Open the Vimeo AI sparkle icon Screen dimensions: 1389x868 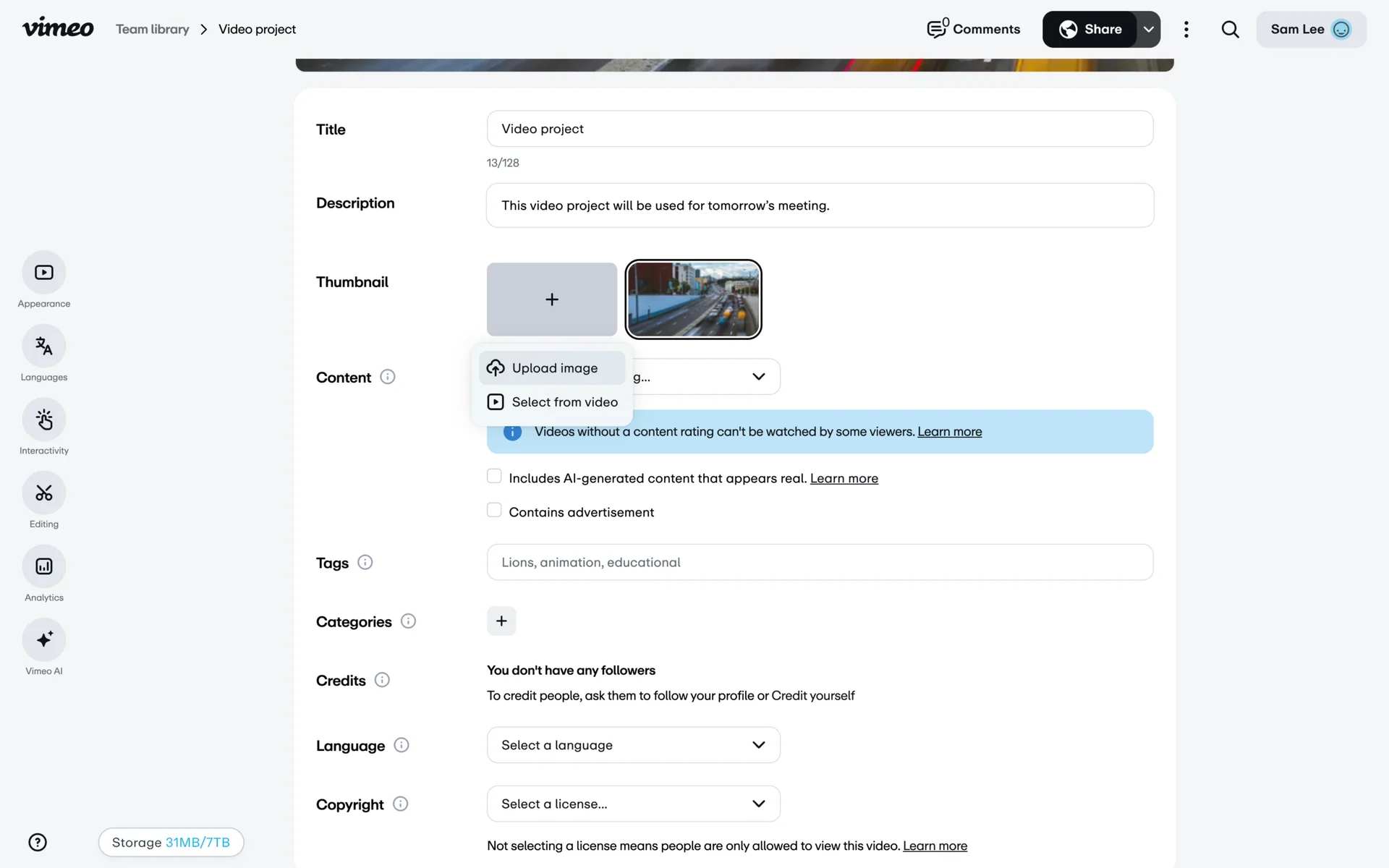coord(44,640)
